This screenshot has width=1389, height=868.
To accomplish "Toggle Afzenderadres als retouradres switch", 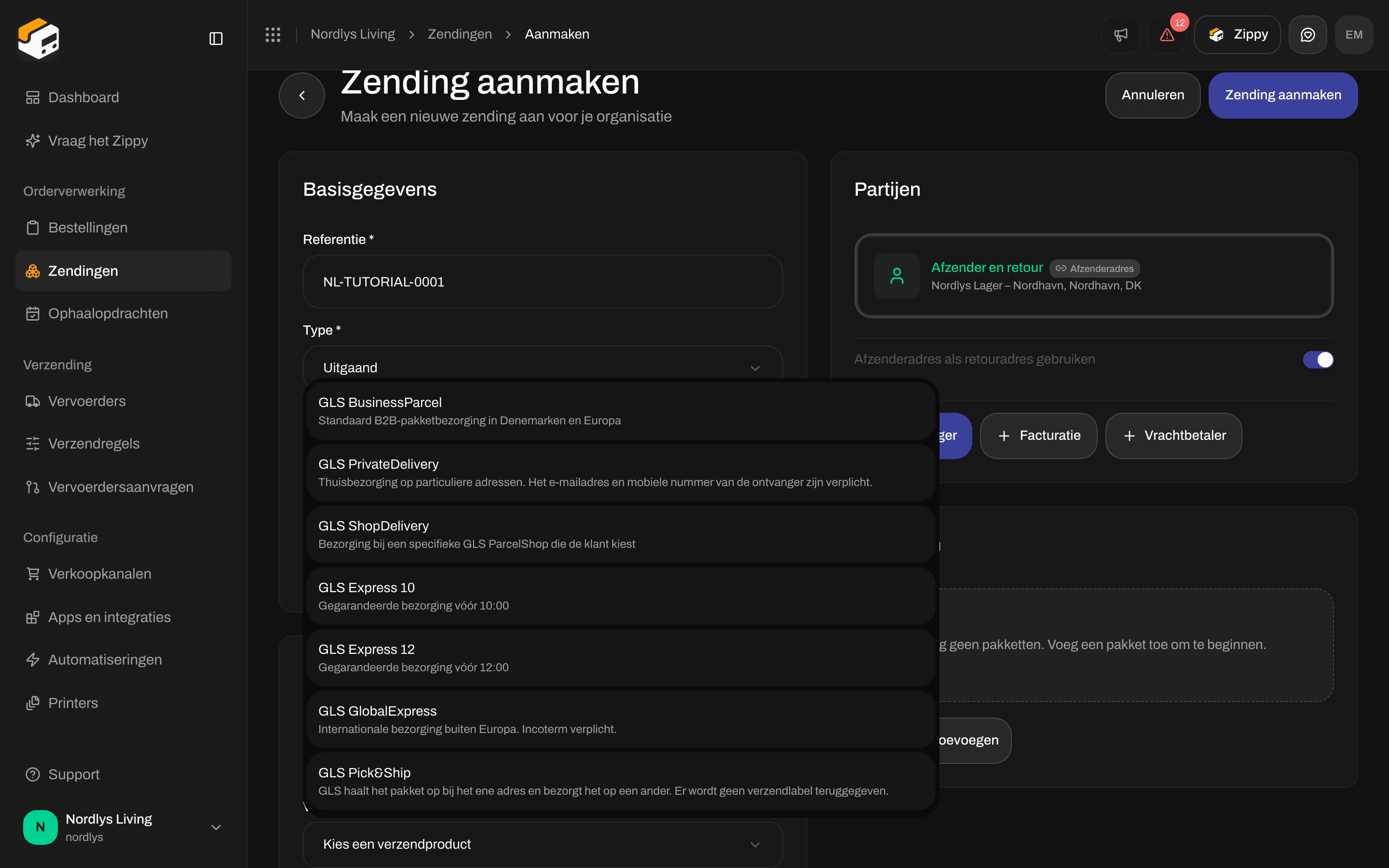I will click(x=1318, y=359).
